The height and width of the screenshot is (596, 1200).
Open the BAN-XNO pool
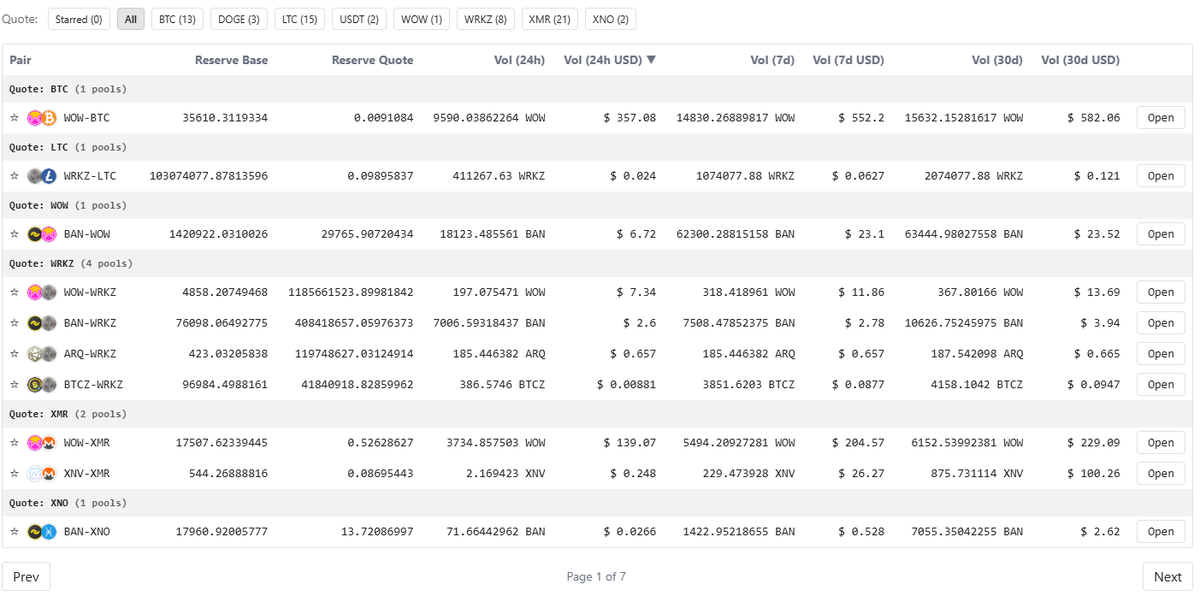point(1160,531)
